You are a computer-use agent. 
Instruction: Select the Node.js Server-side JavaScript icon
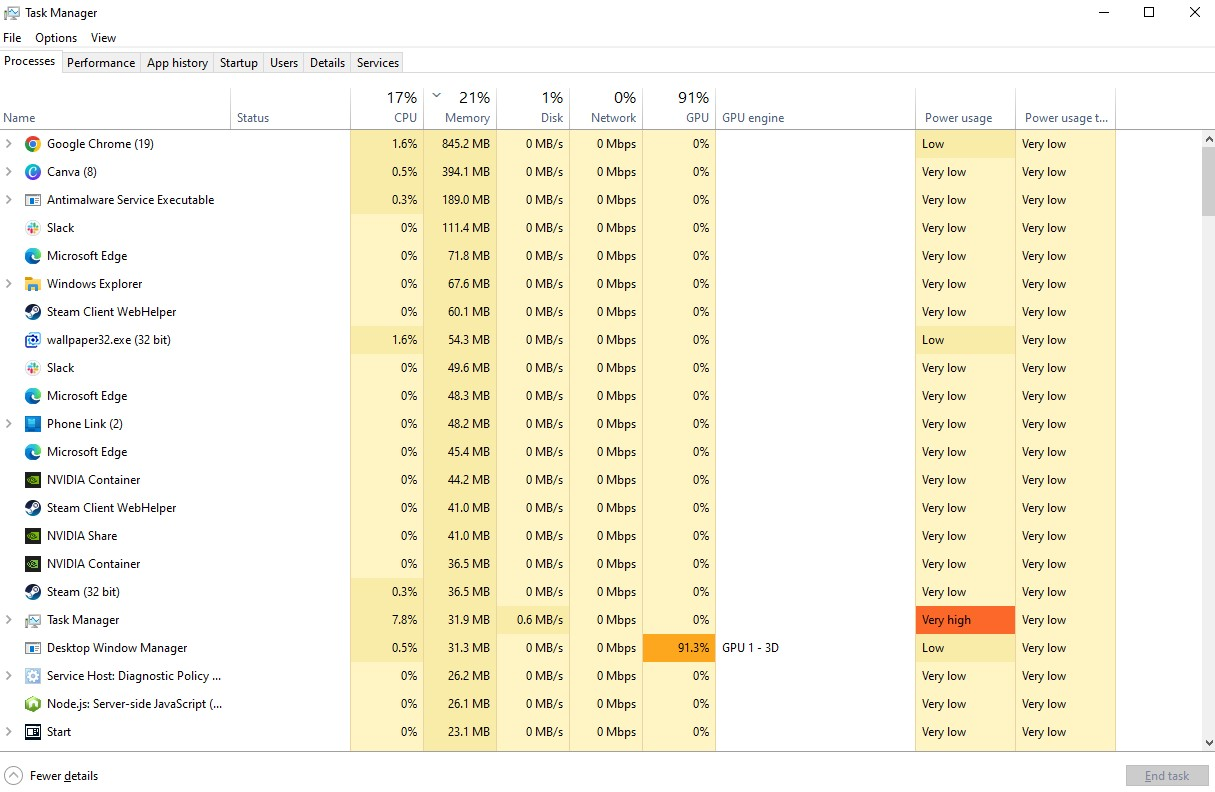(x=32, y=704)
